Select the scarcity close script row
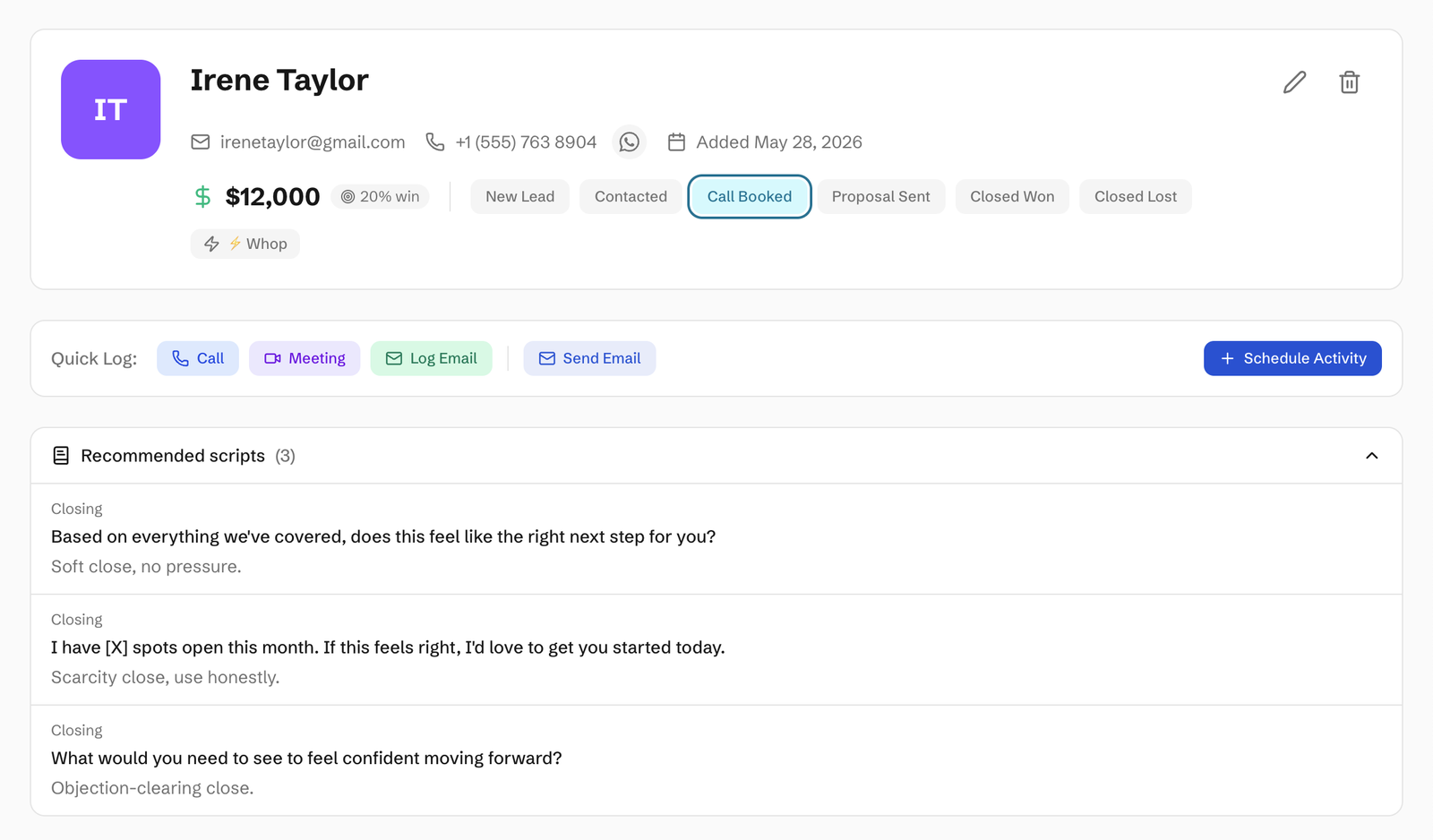The image size is (1433, 840). (x=716, y=649)
